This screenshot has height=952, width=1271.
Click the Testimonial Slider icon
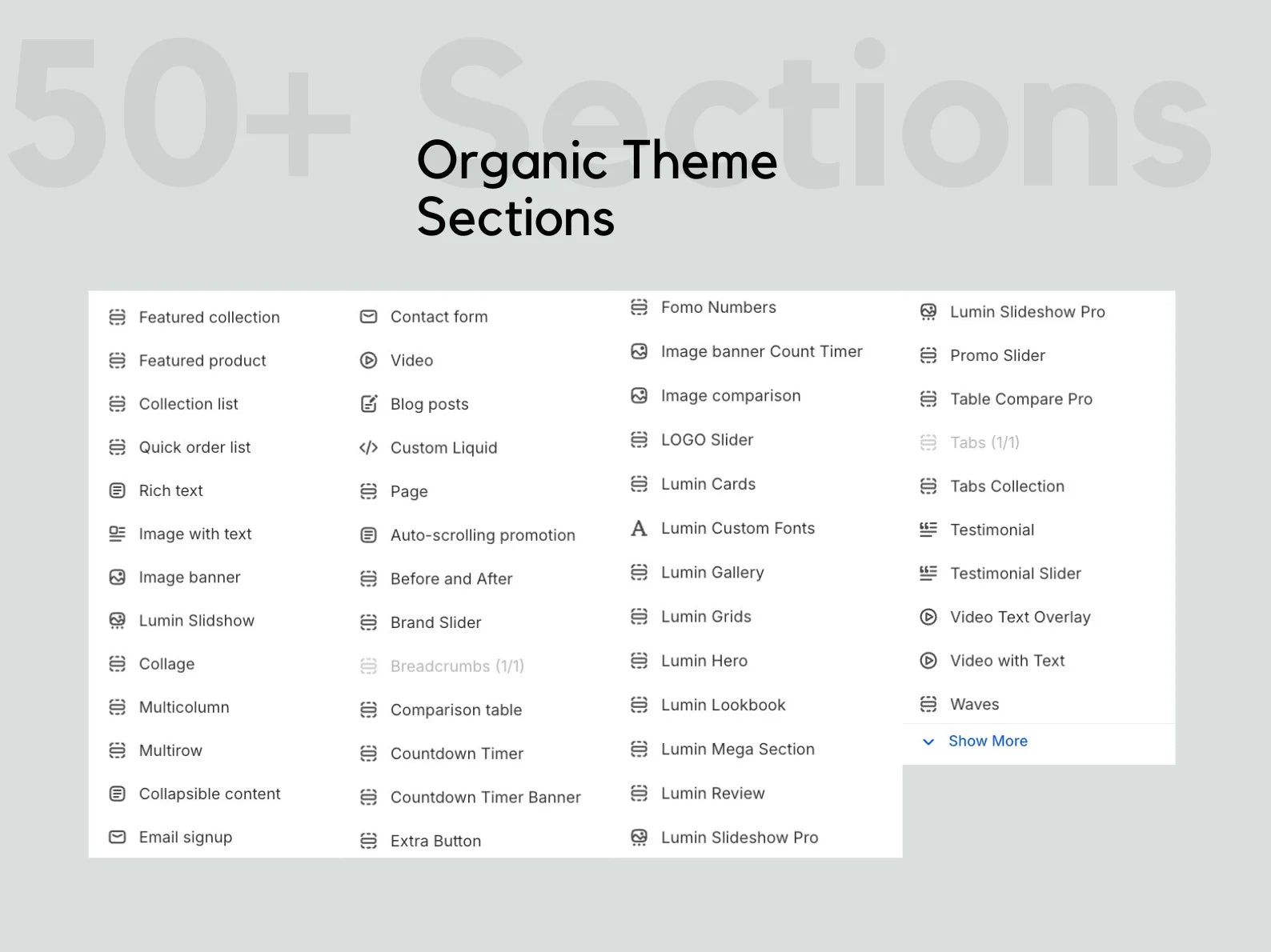click(928, 574)
